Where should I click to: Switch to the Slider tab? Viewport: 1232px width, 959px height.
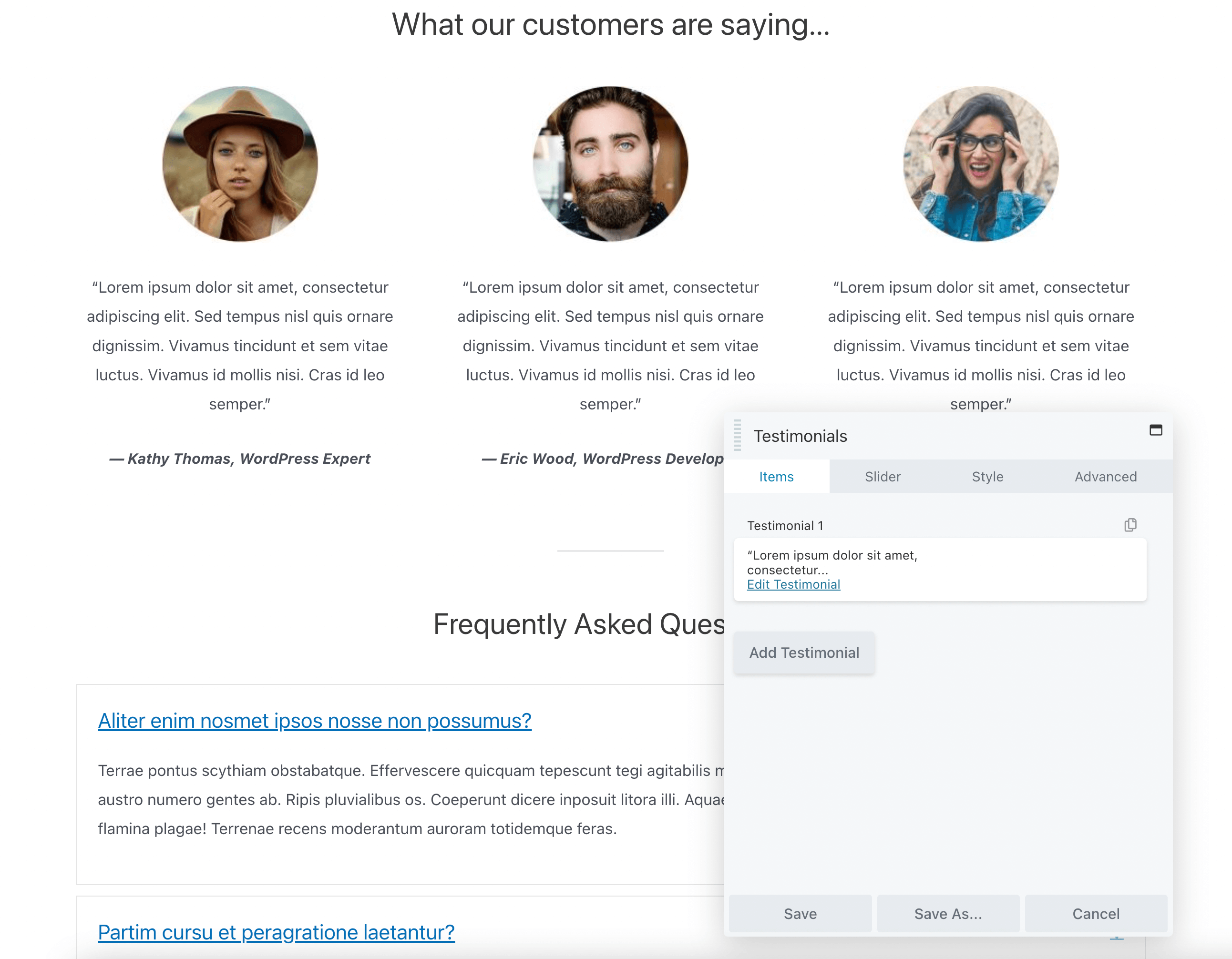click(882, 476)
